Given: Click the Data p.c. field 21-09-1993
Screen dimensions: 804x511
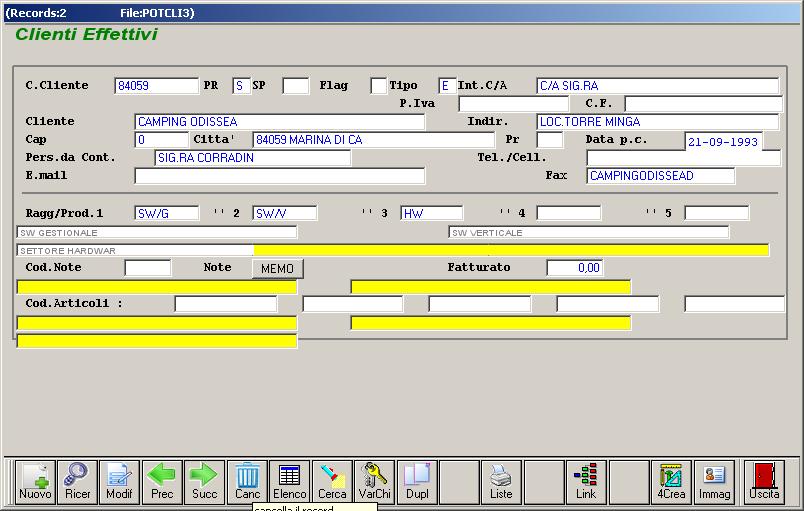Looking at the screenshot, I should tap(723, 141).
